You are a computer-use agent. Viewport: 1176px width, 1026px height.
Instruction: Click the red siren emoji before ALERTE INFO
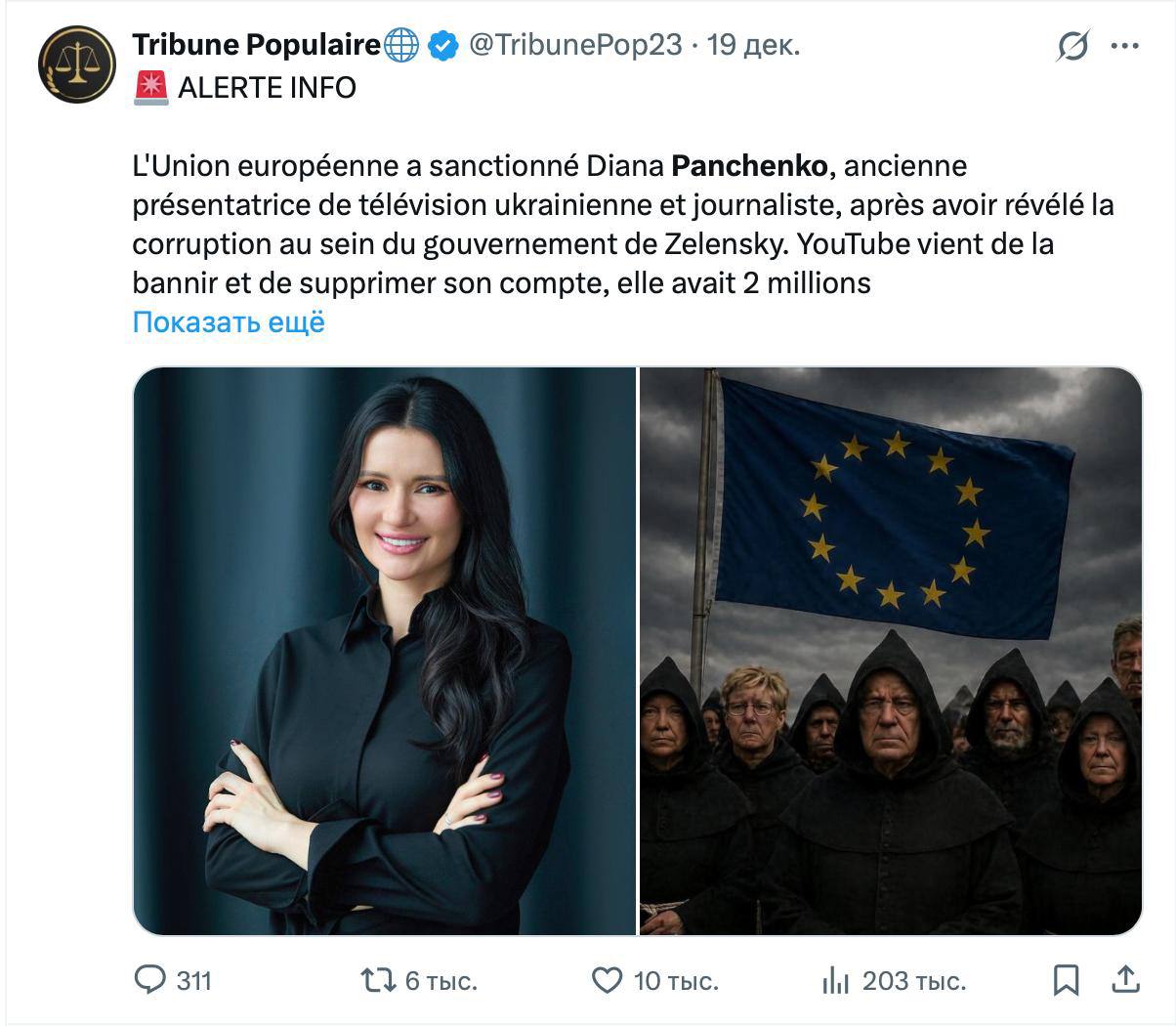coord(150,88)
